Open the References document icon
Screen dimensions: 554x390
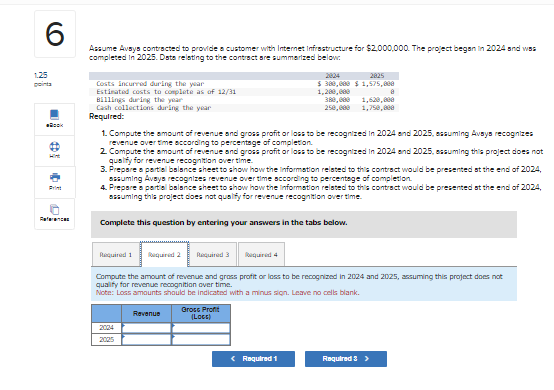[x=54, y=209]
